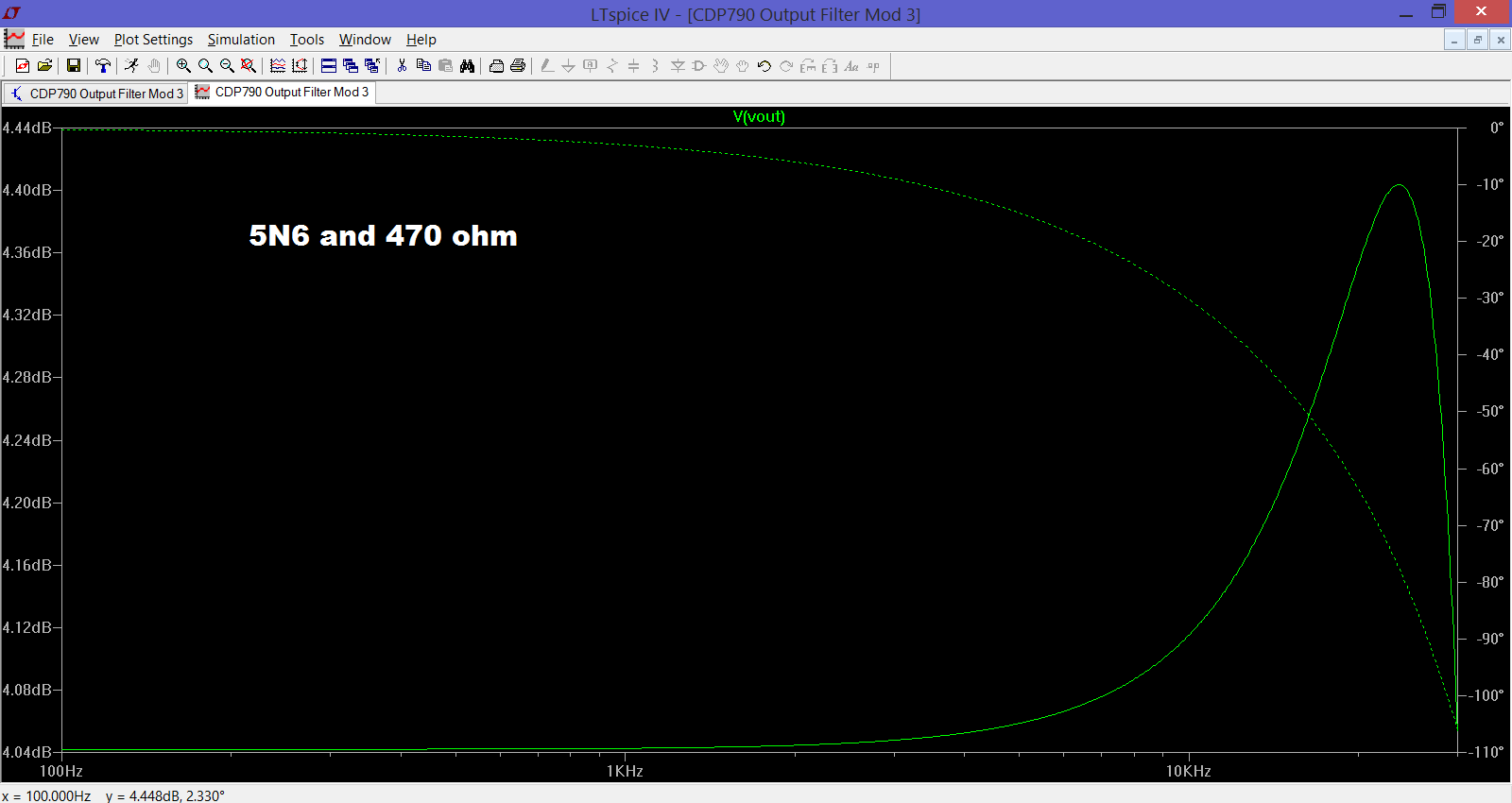Click the Place Diode icon
This screenshot has height=803, width=1512.
click(x=678, y=65)
